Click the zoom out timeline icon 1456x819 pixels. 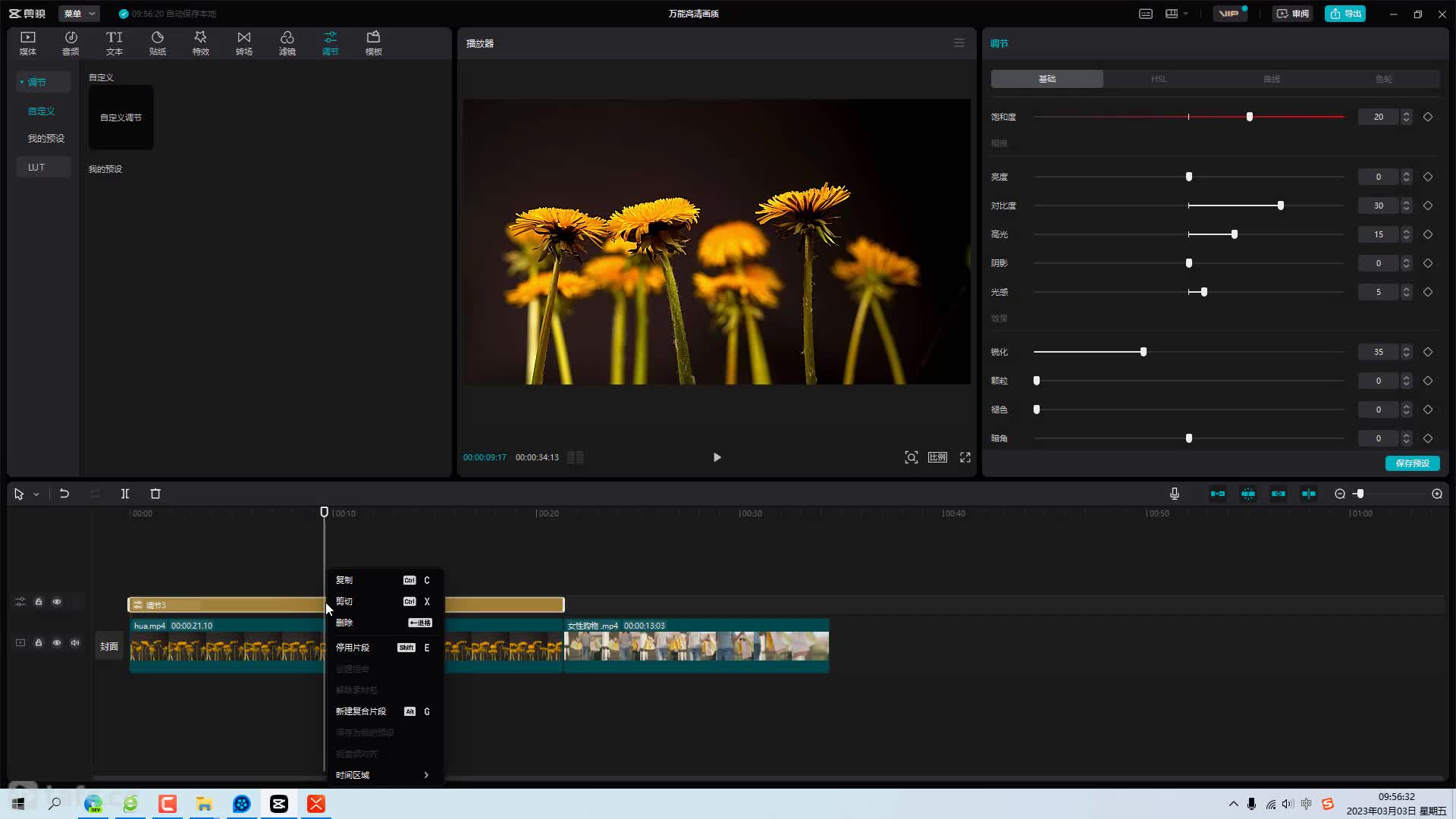pyautogui.click(x=1340, y=494)
